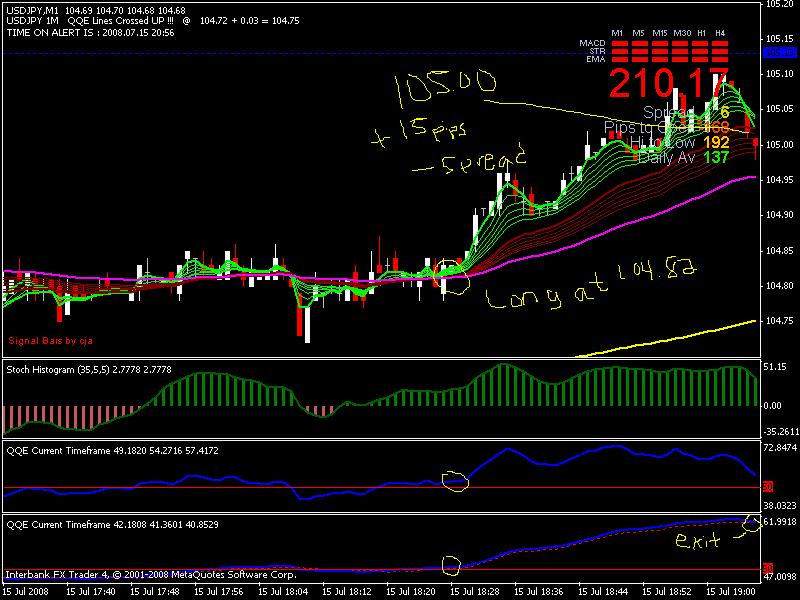Screen dimensions: 800x600
Task: Click the upper QQE Current Timeframe 49.1820 label
Action: (x=112, y=451)
